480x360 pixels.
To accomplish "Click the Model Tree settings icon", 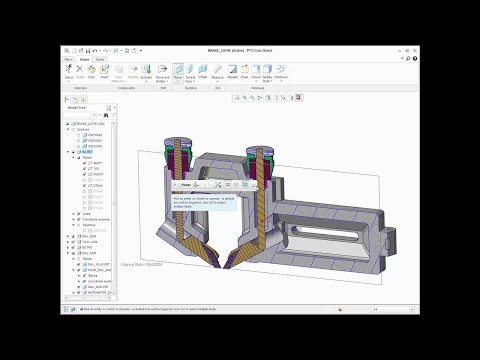I will pos(108,108).
